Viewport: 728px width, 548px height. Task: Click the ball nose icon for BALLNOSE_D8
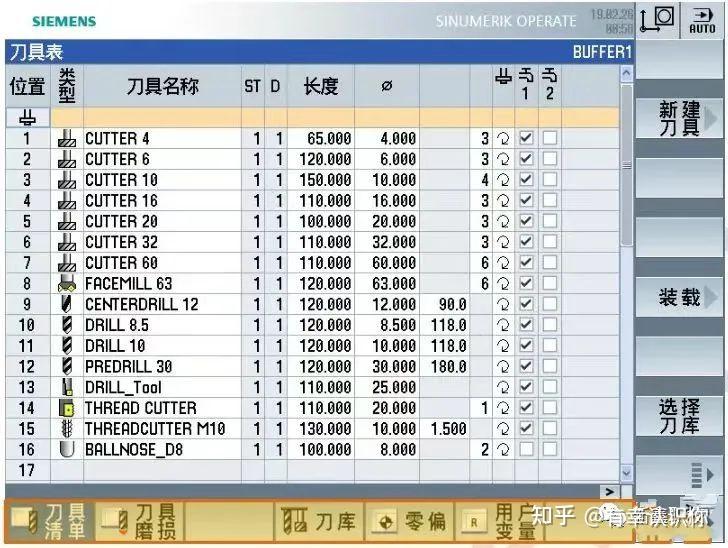pos(67,449)
